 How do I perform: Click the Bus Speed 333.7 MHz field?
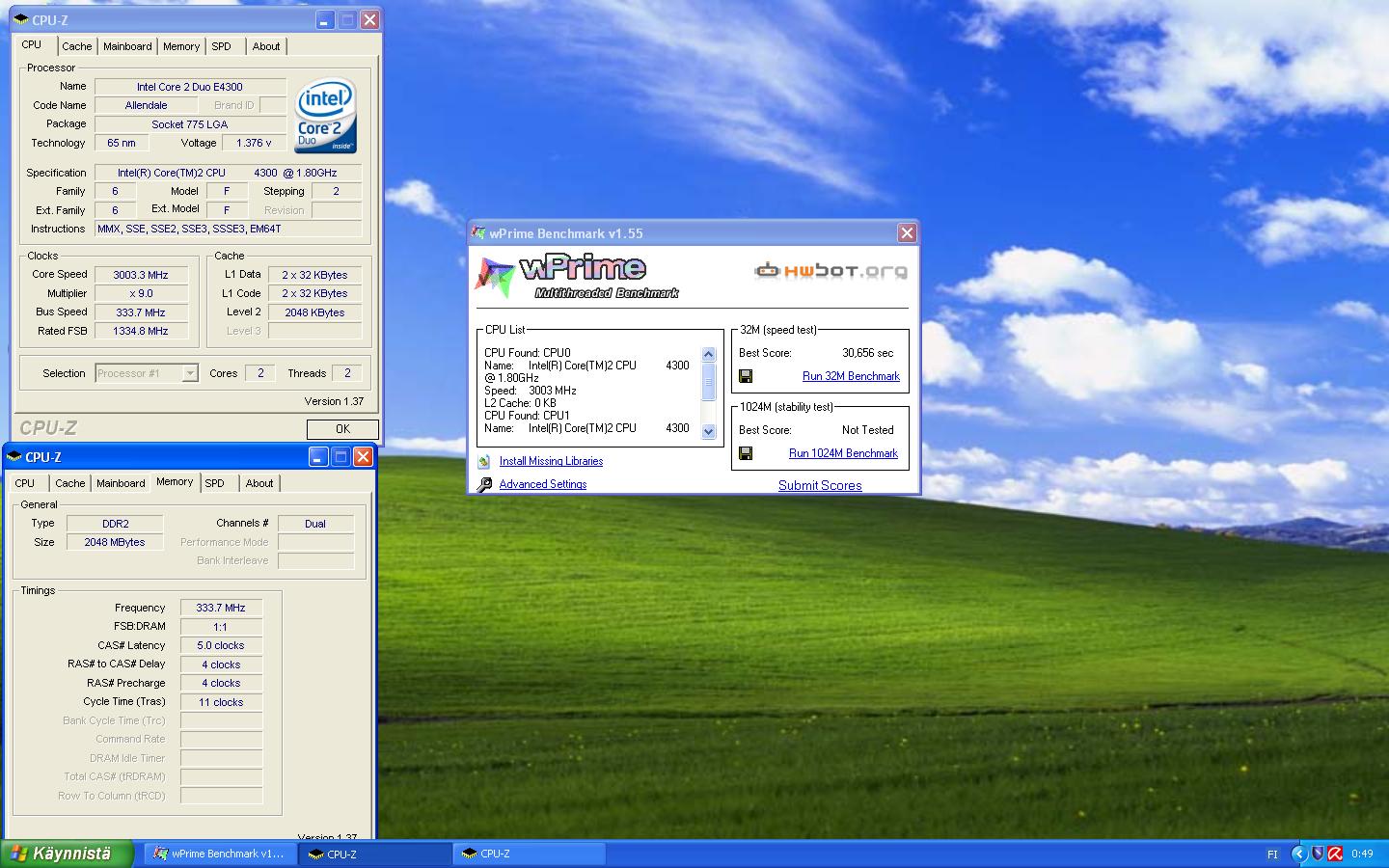coord(141,312)
